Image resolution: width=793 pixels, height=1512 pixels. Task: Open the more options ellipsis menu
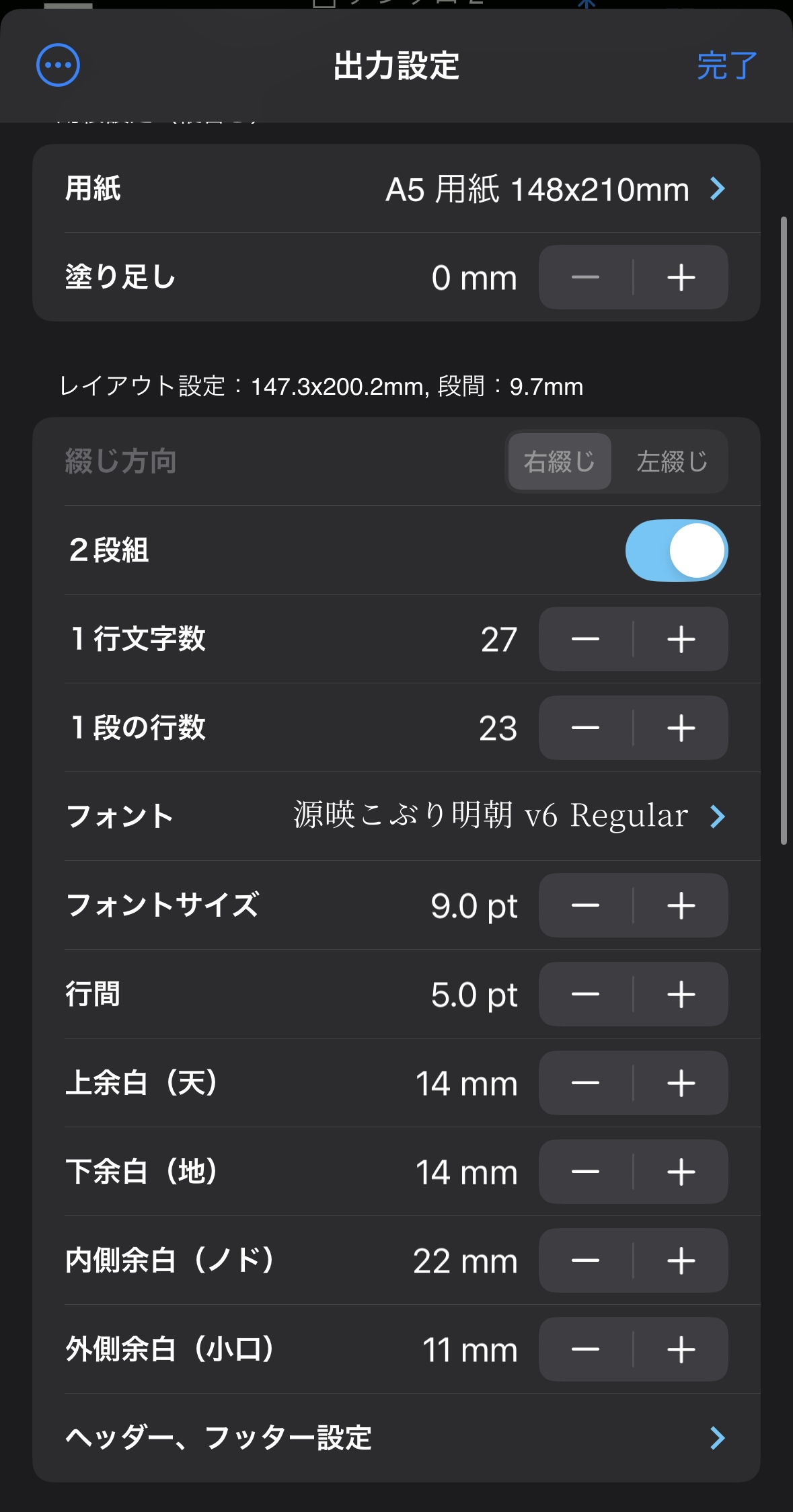(58, 65)
